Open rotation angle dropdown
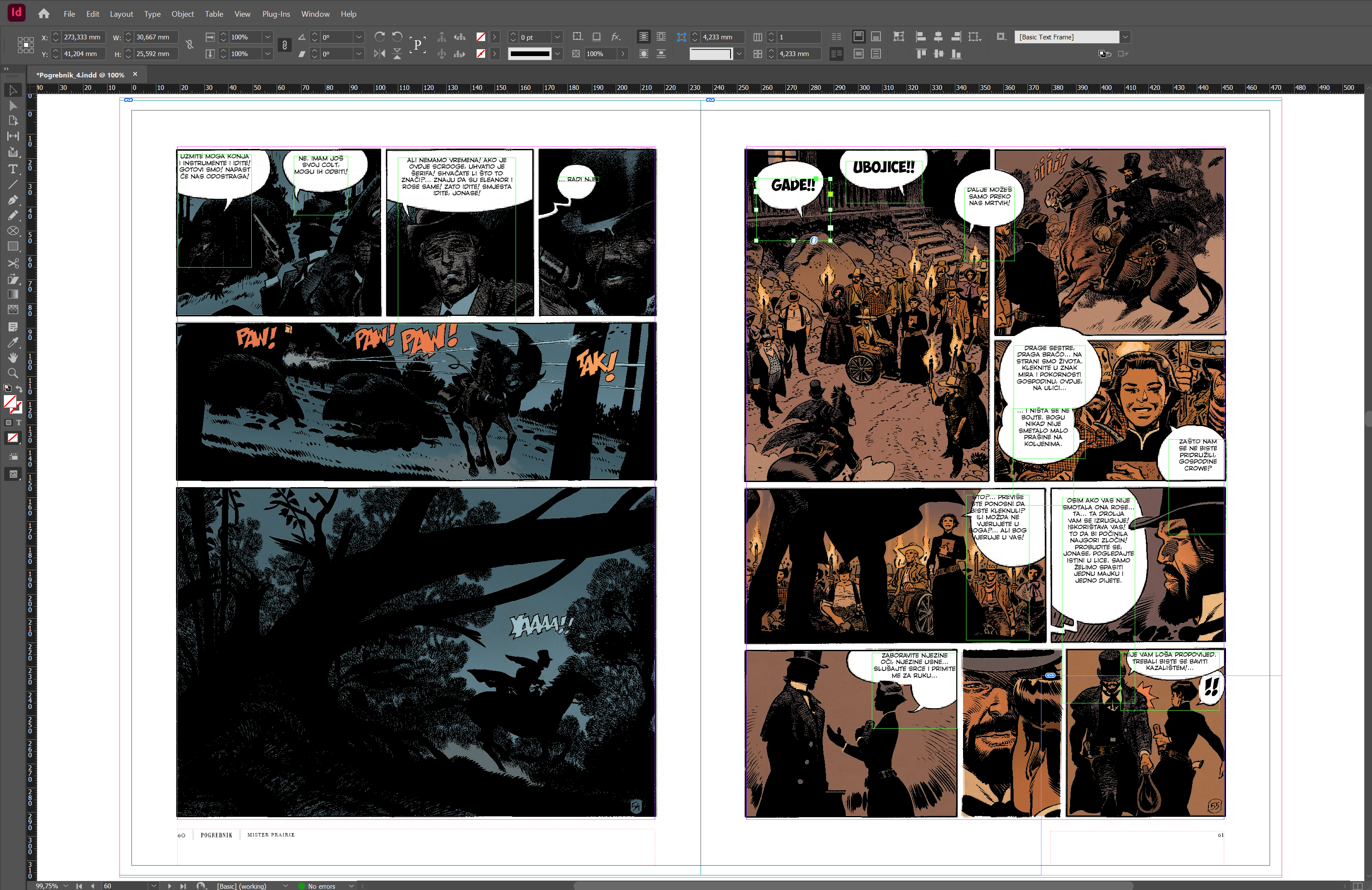 pos(358,37)
